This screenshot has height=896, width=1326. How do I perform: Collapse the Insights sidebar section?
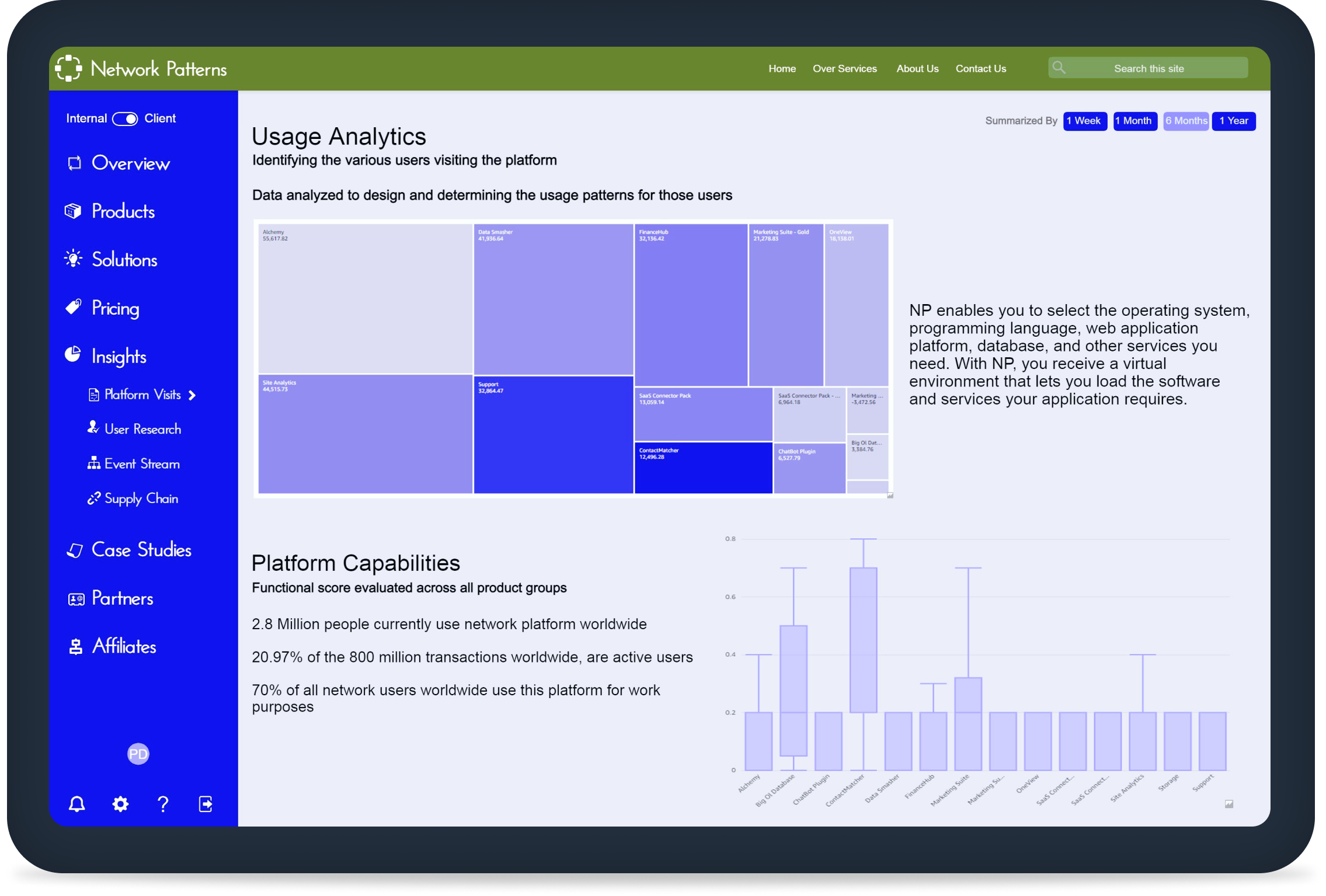[x=119, y=356]
